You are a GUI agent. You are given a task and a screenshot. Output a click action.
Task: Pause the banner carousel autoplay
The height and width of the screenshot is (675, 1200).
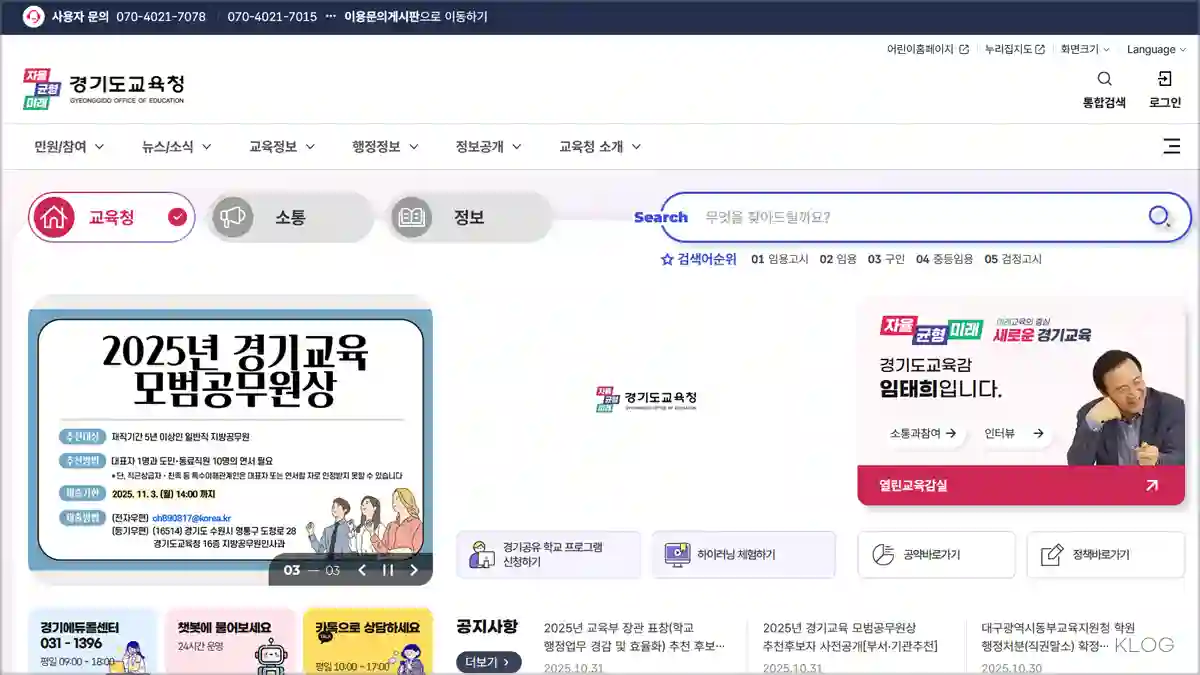pyautogui.click(x=388, y=570)
